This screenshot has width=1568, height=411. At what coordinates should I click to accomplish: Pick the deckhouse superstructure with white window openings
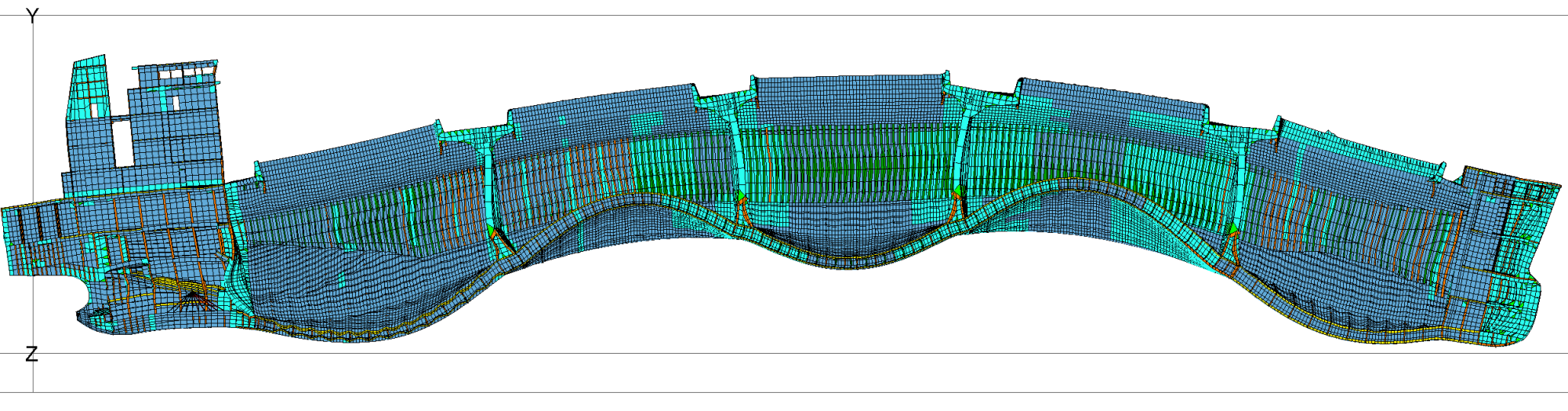(x=143, y=127)
